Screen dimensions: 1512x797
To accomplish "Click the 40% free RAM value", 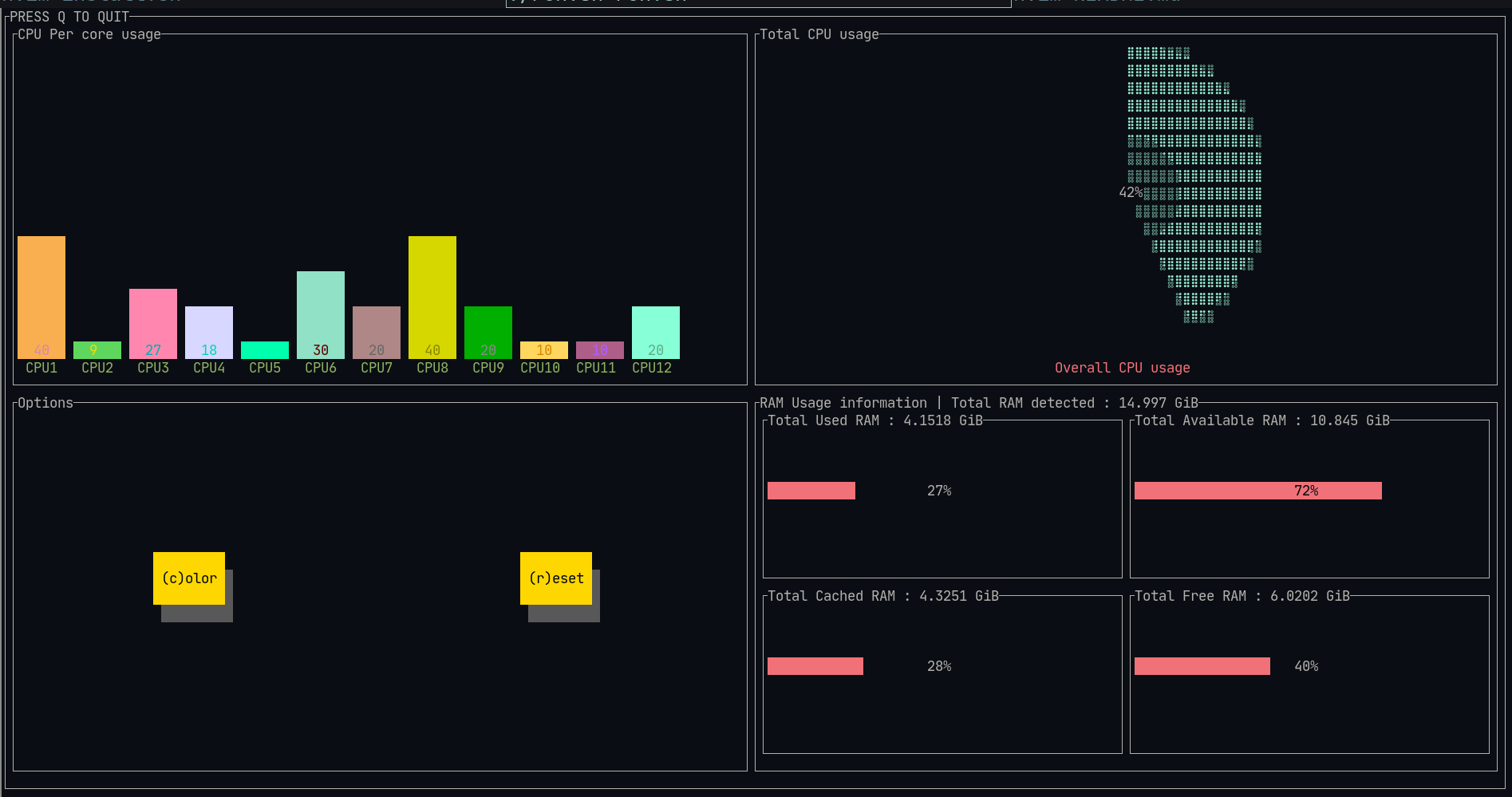I will [1306, 666].
